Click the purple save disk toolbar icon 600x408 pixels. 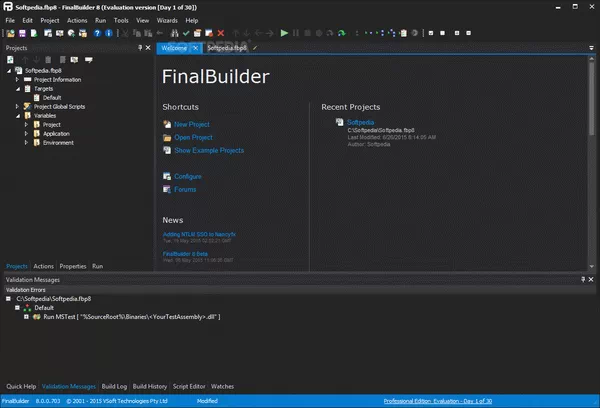click(x=22, y=33)
